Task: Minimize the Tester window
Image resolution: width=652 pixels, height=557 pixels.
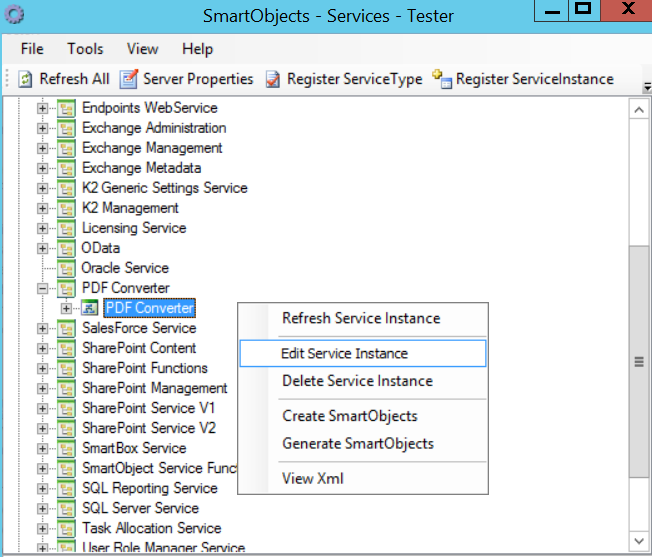Action: (551, 9)
